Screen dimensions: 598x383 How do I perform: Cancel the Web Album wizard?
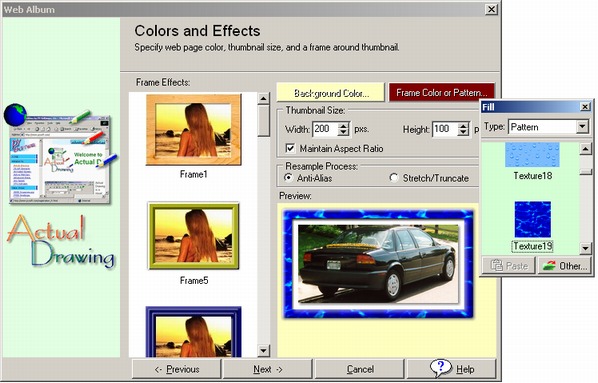[360, 369]
